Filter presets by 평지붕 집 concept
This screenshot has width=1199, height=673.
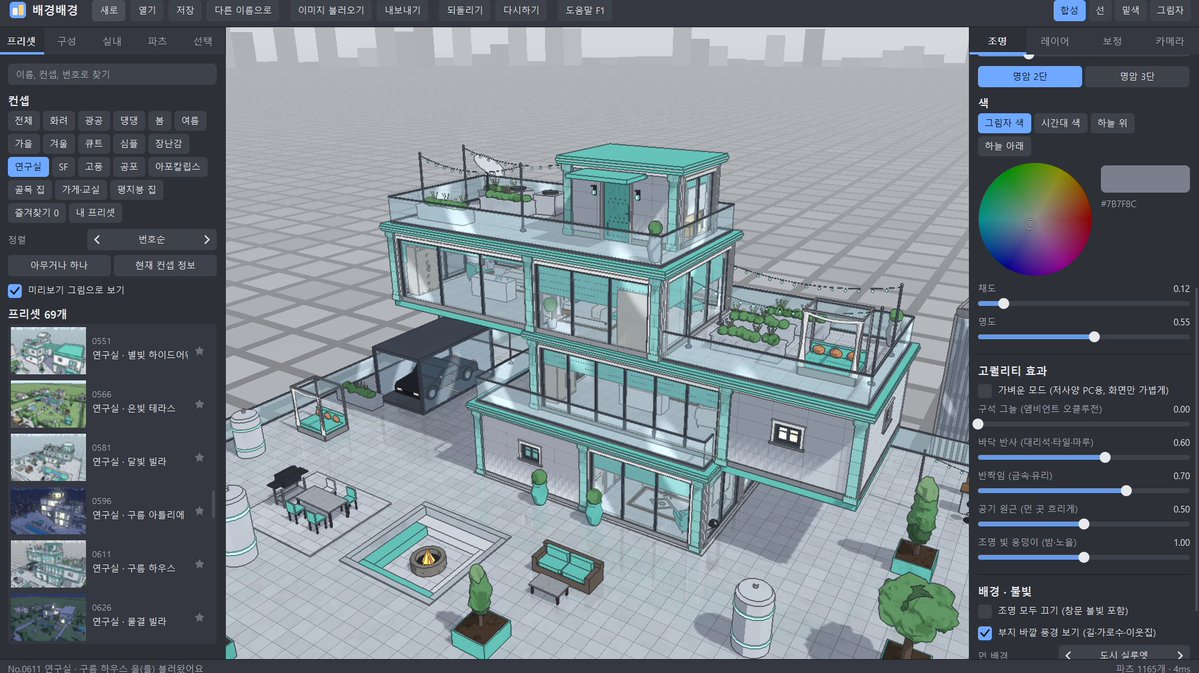pyautogui.click(x=136, y=190)
